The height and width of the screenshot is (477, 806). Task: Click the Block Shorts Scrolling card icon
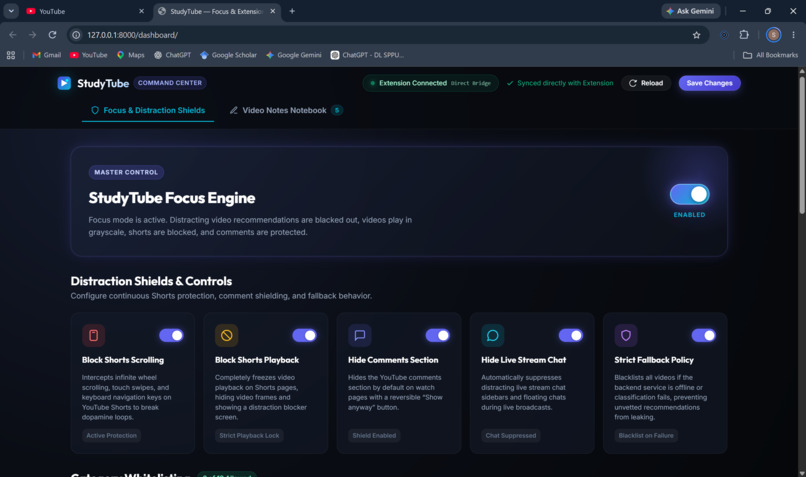click(x=94, y=336)
